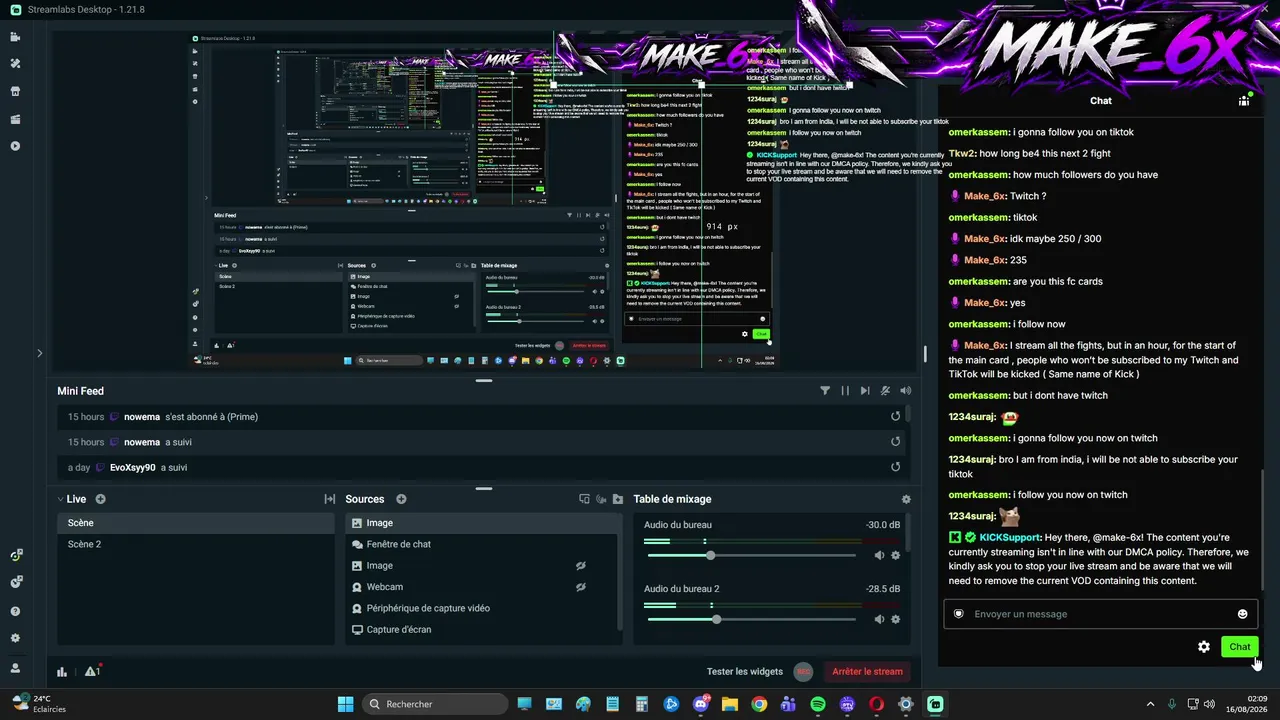The image size is (1280, 720).
Task: Open the Recordings play icon in sidebar
Action: click(x=15, y=146)
